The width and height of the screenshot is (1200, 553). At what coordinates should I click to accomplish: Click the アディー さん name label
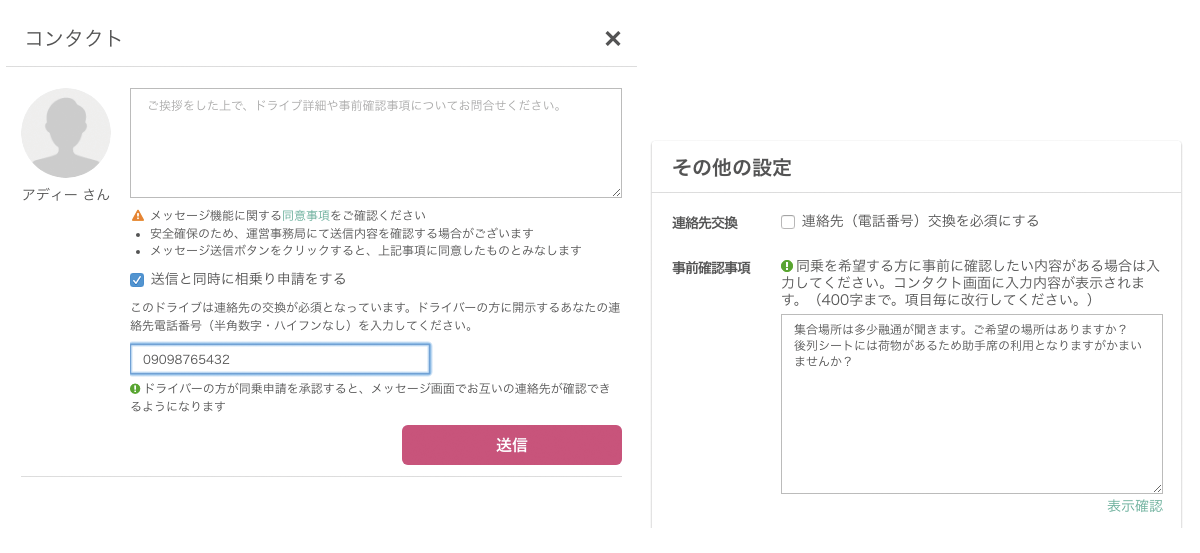tap(66, 195)
